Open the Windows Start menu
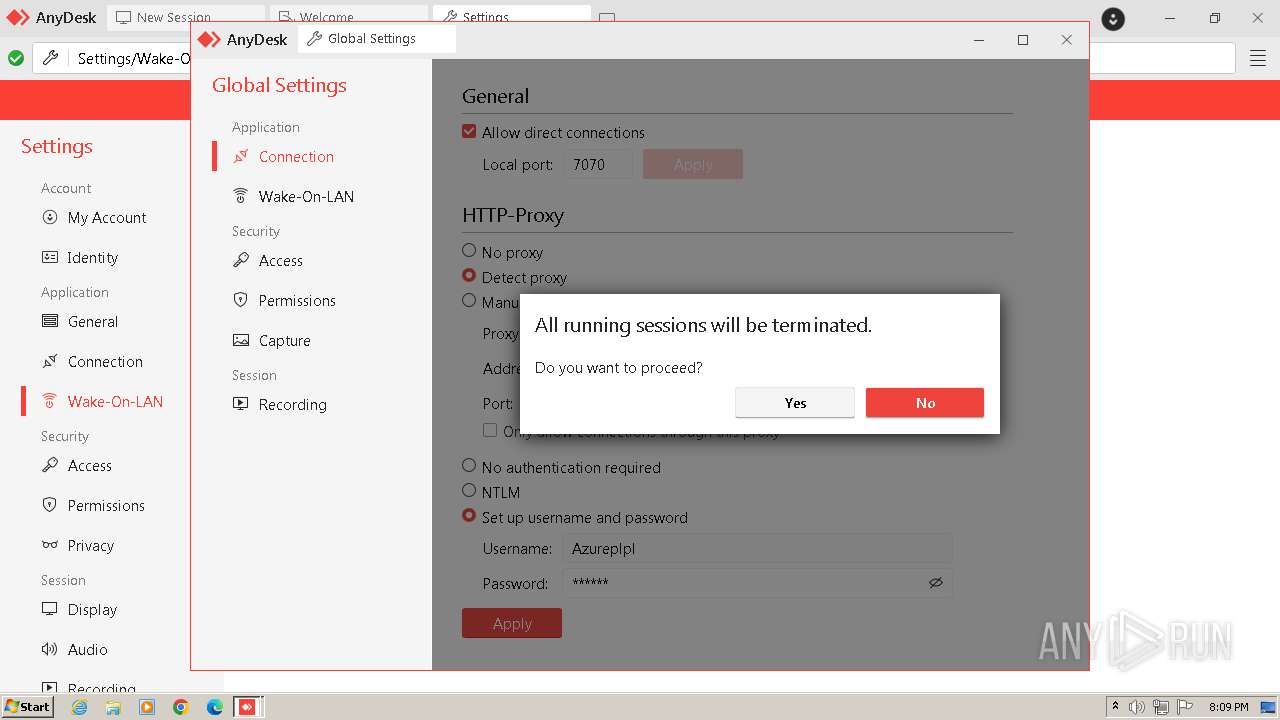The width and height of the screenshot is (1280, 720). pos(28,706)
